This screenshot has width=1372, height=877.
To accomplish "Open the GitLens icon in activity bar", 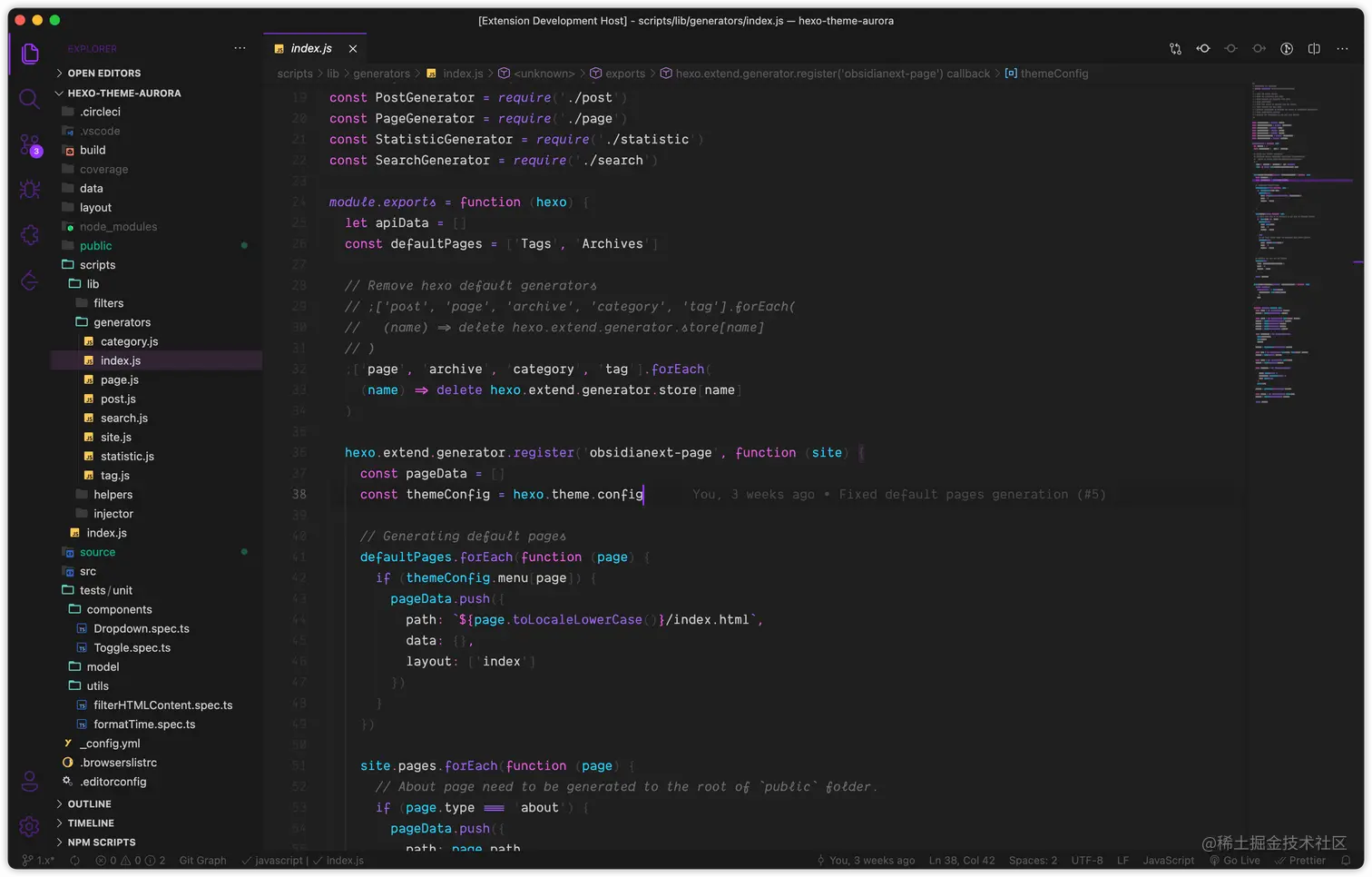I will (x=29, y=281).
